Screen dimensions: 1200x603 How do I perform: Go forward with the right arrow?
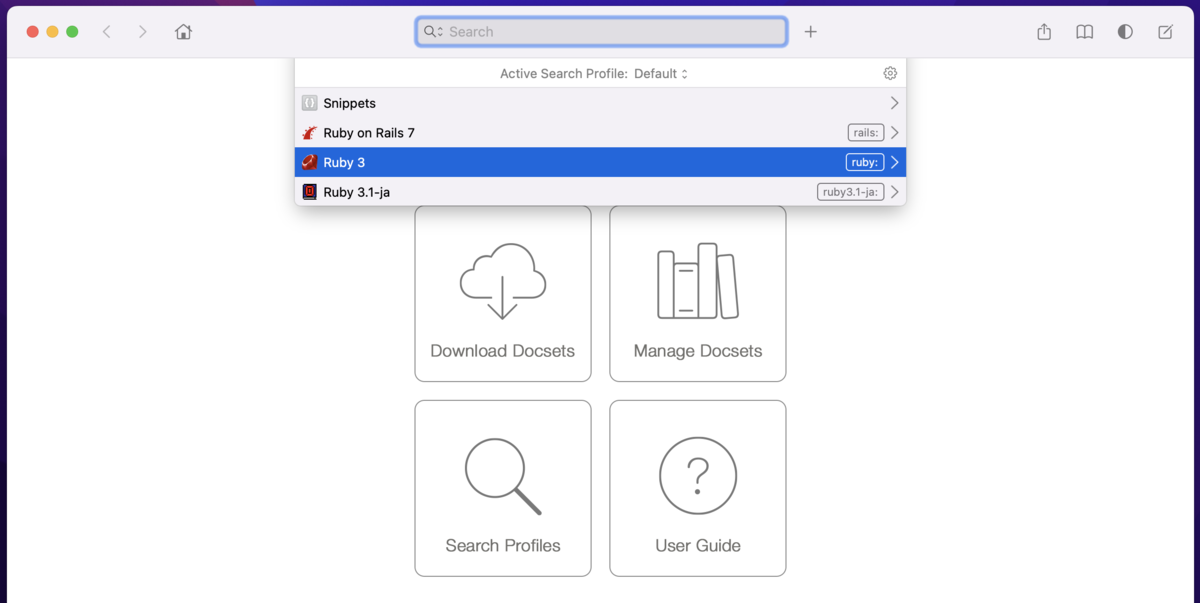point(143,32)
